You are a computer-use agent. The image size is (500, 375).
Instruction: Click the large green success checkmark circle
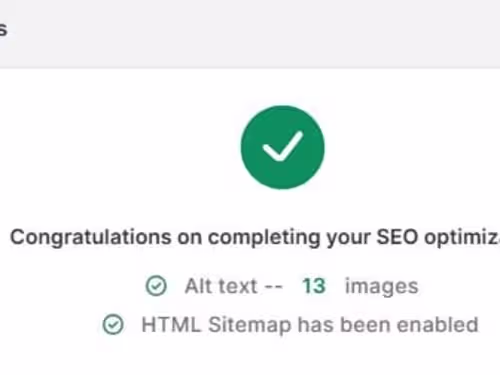(x=283, y=147)
